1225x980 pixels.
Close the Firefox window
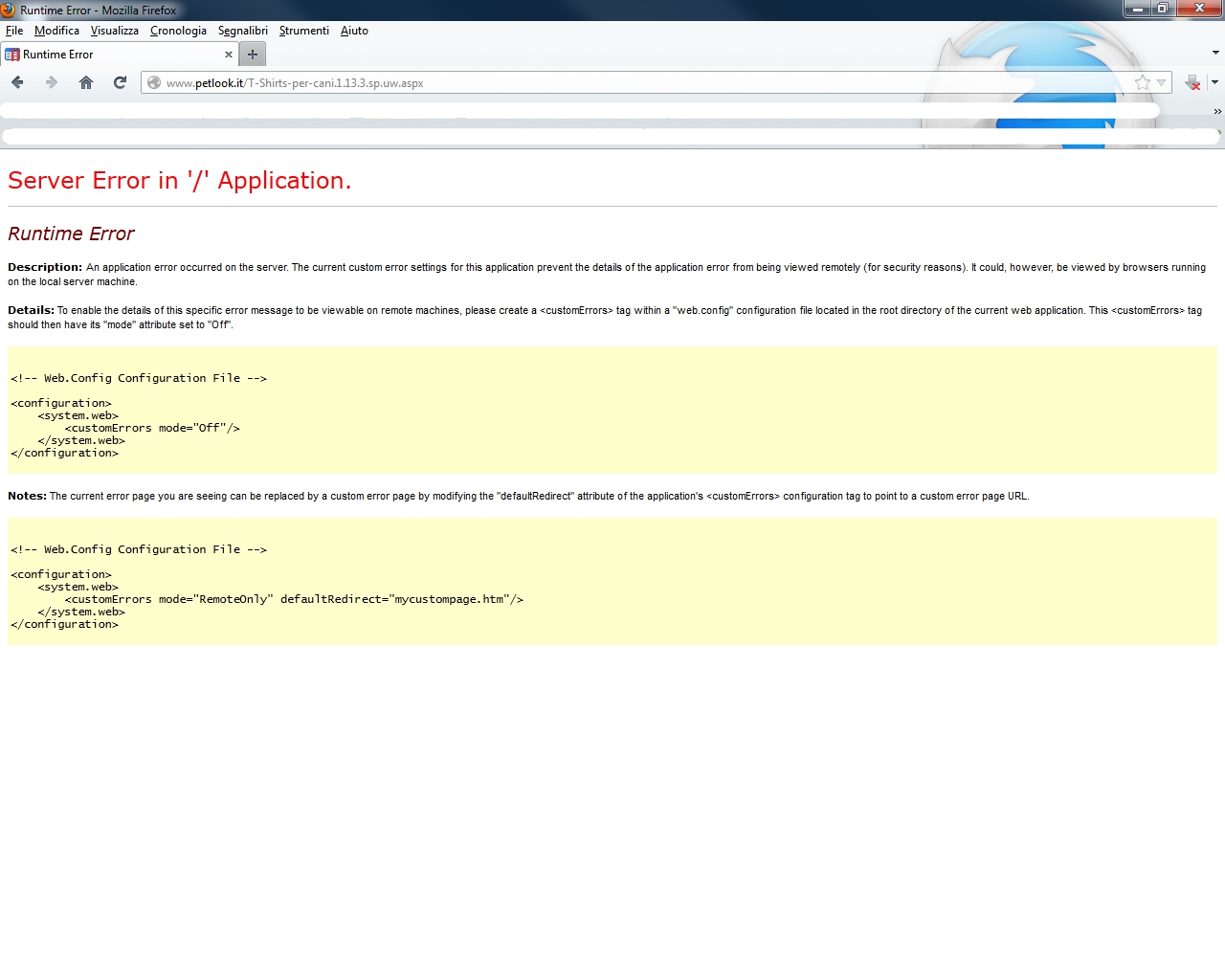(x=1200, y=9)
